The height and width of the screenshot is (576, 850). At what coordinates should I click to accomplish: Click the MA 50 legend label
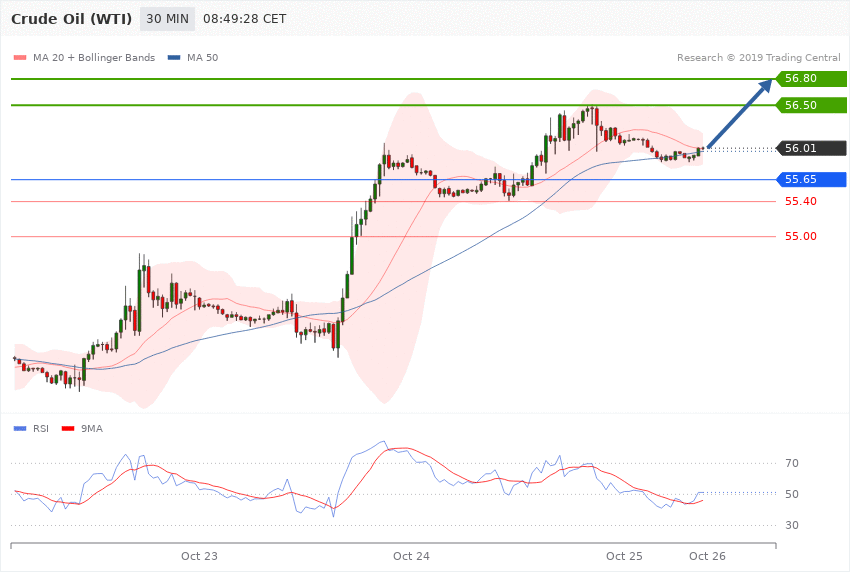(203, 57)
